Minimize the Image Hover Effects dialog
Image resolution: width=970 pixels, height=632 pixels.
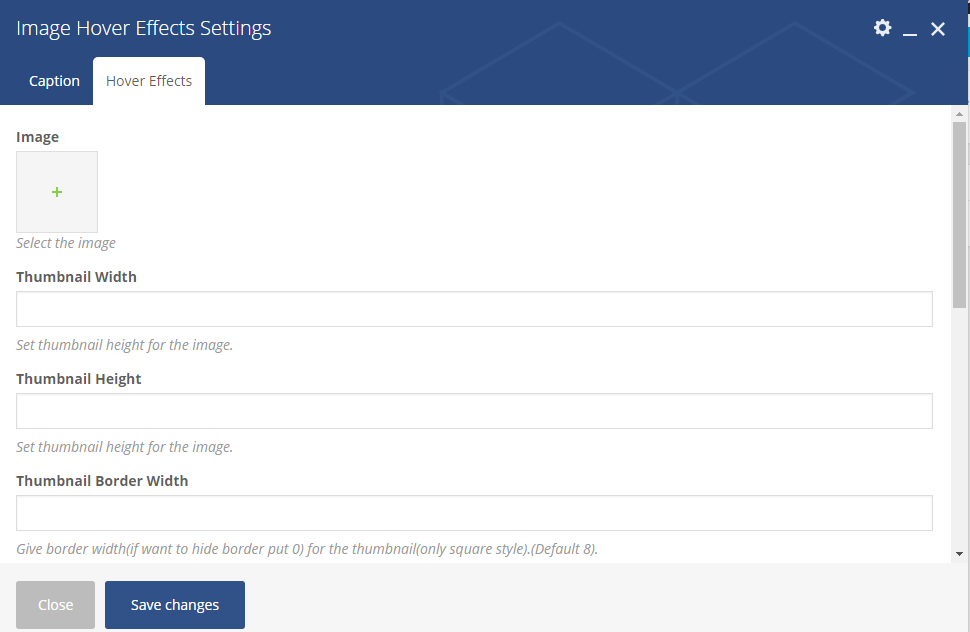[x=910, y=30]
